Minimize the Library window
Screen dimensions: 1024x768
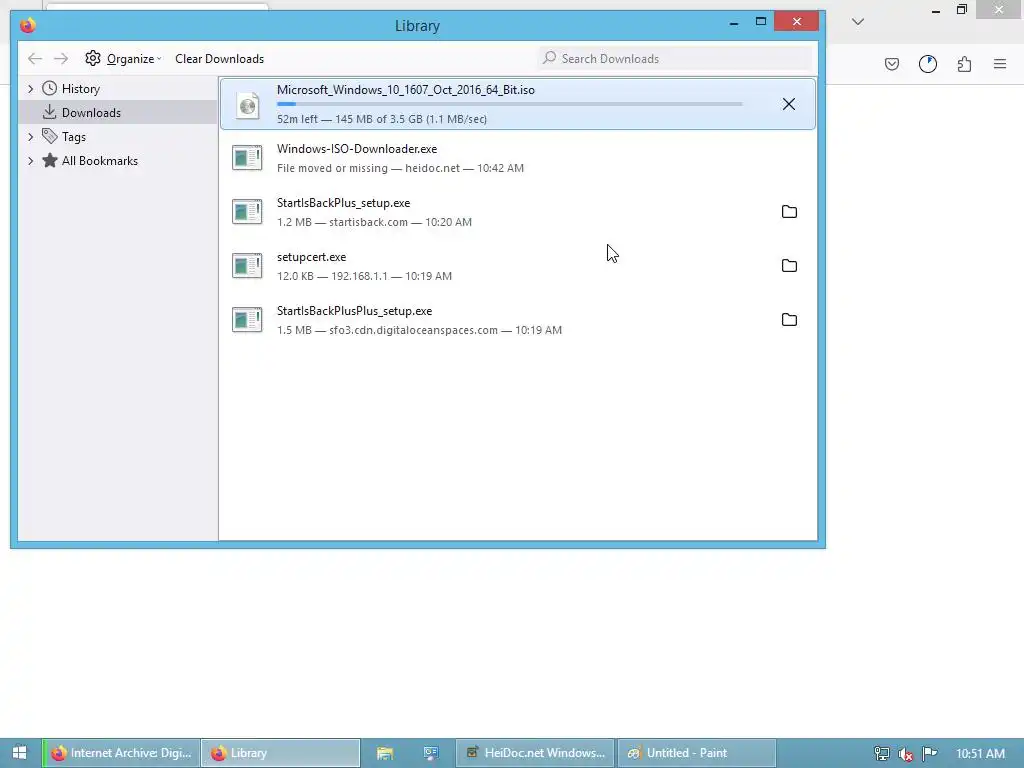click(734, 22)
